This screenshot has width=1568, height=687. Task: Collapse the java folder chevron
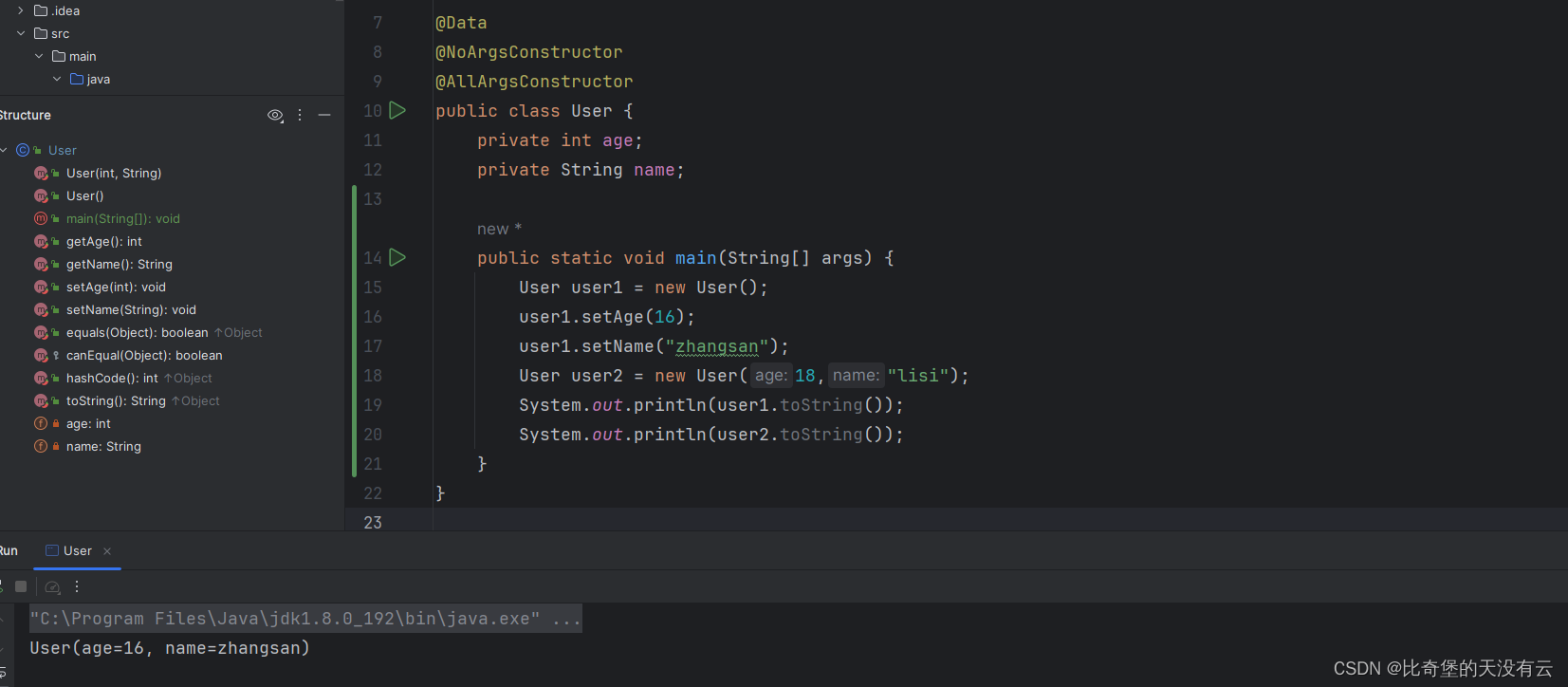[x=57, y=79]
